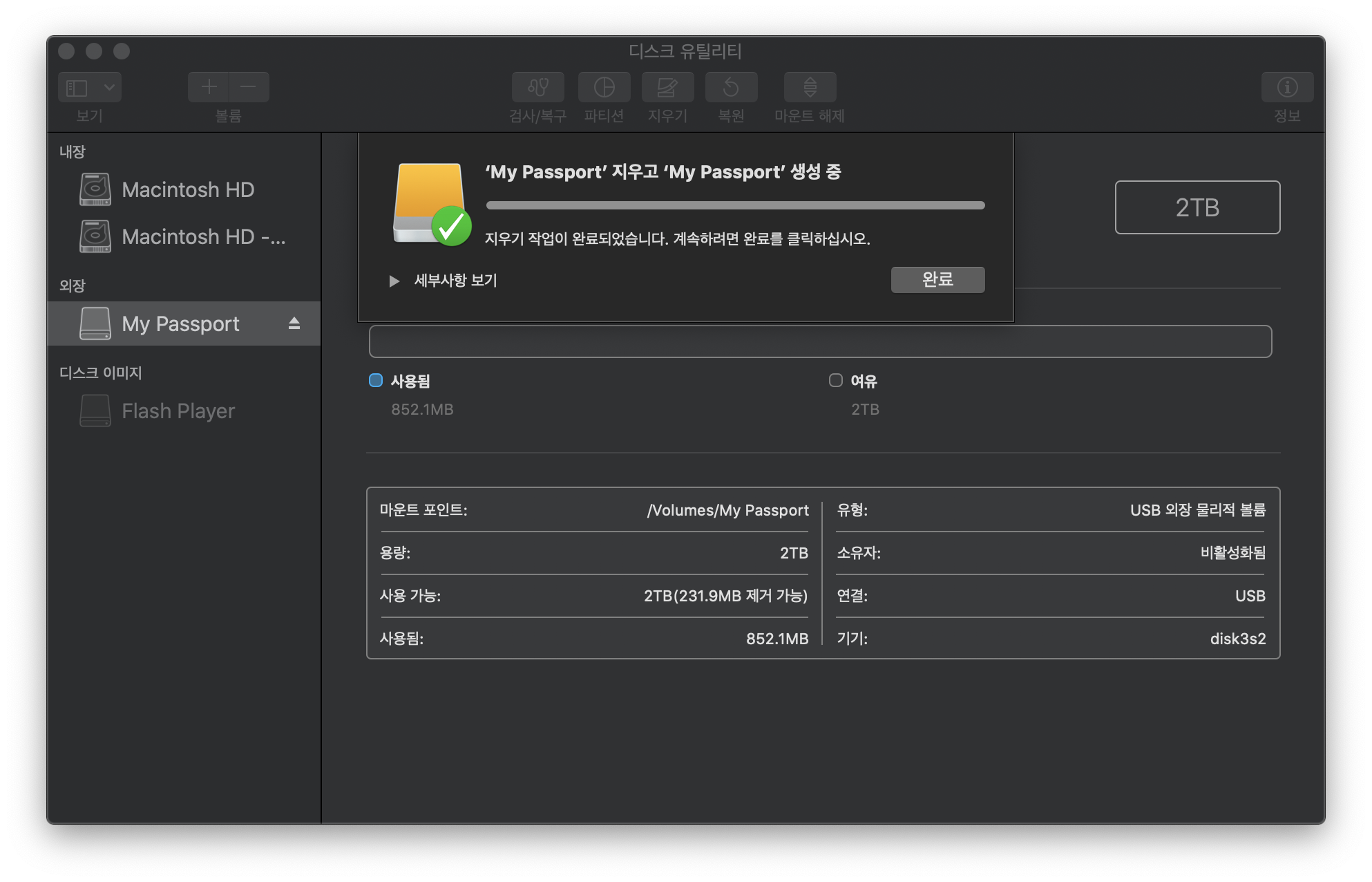Click the Unmount (마운트 해제) toolbar icon
The width and height of the screenshot is (1372, 882).
(810, 87)
